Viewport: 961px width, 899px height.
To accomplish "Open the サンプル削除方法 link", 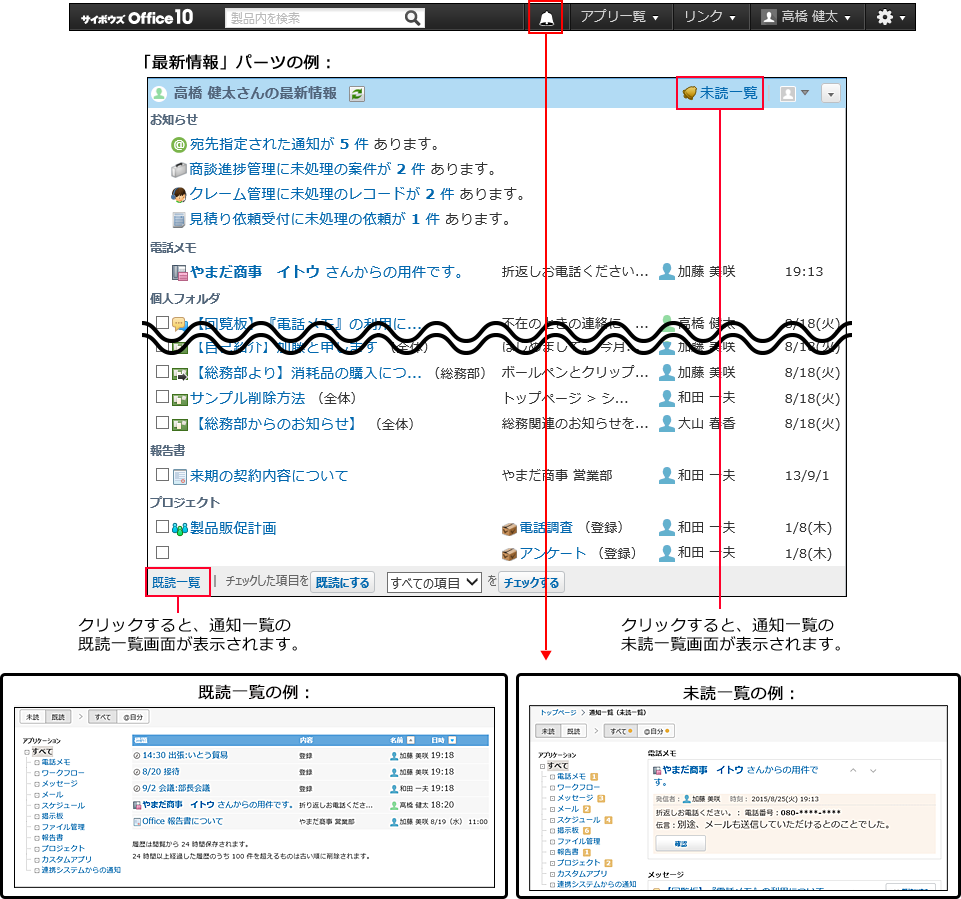I will [248, 398].
